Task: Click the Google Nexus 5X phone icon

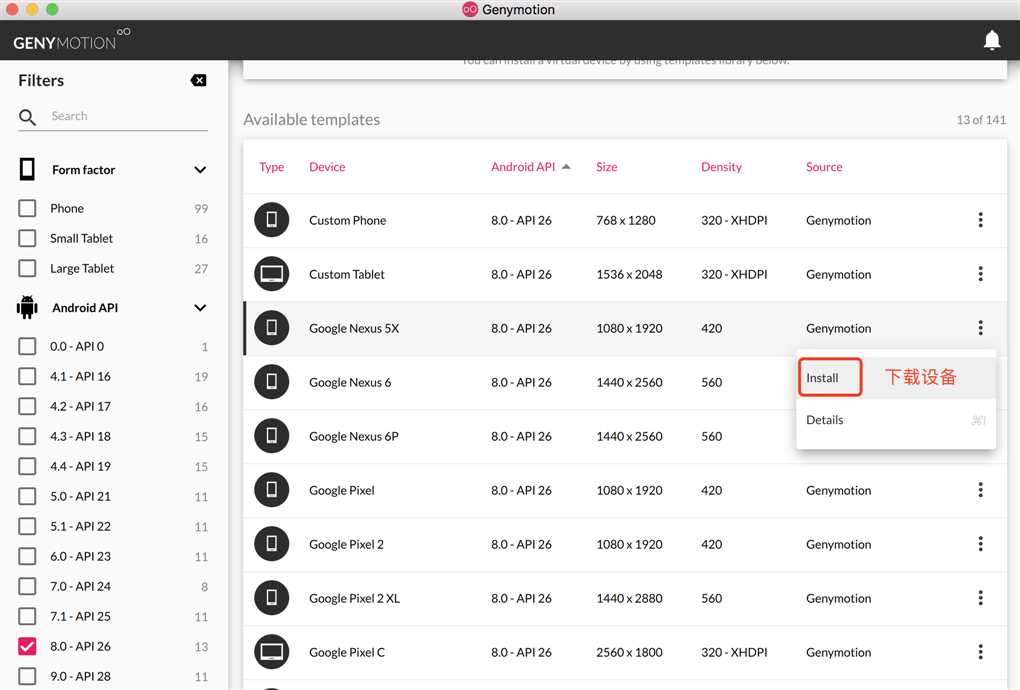Action: tap(271, 328)
